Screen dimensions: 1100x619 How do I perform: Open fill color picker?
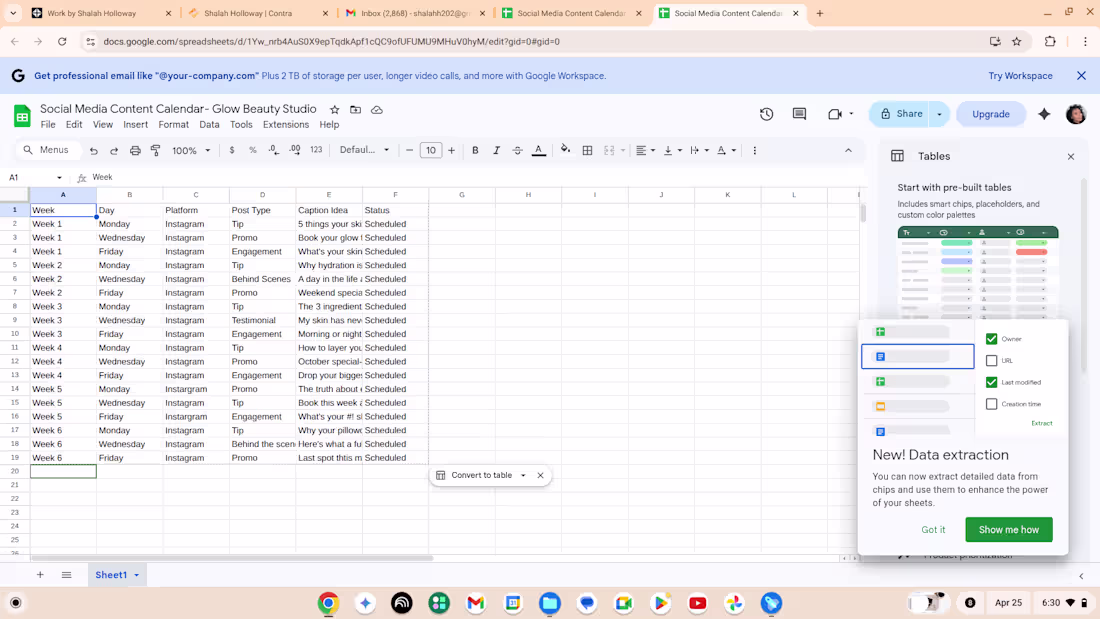pos(565,150)
